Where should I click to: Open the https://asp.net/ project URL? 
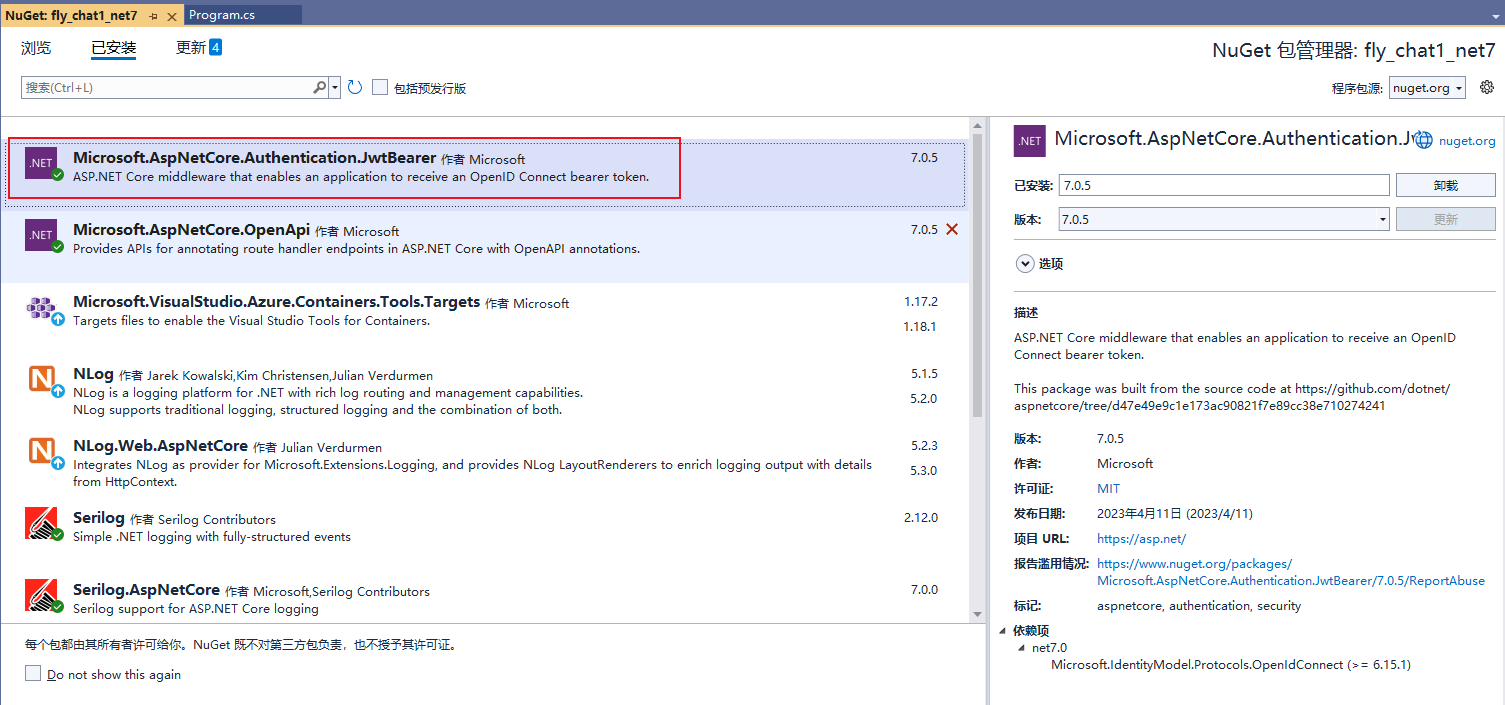point(1141,539)
